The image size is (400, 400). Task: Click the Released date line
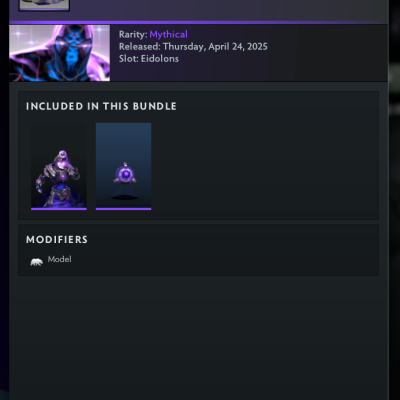193,47
